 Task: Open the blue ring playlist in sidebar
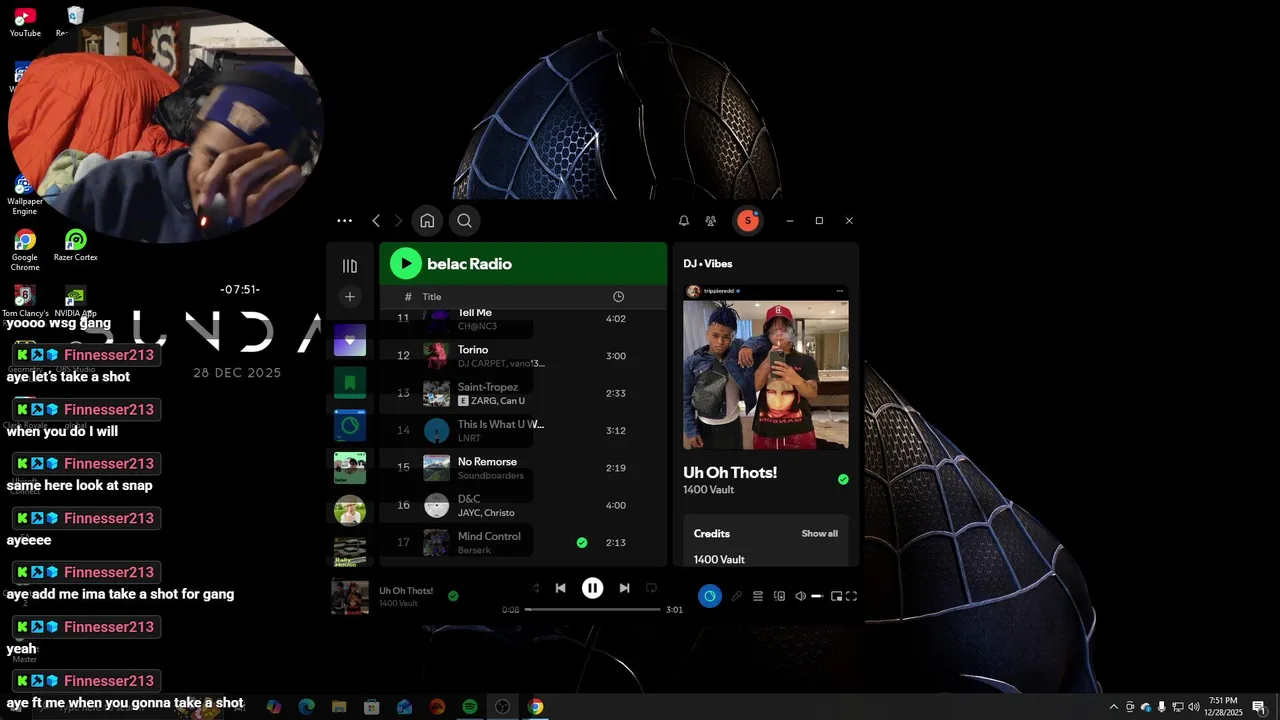click(x=350, y=425)
